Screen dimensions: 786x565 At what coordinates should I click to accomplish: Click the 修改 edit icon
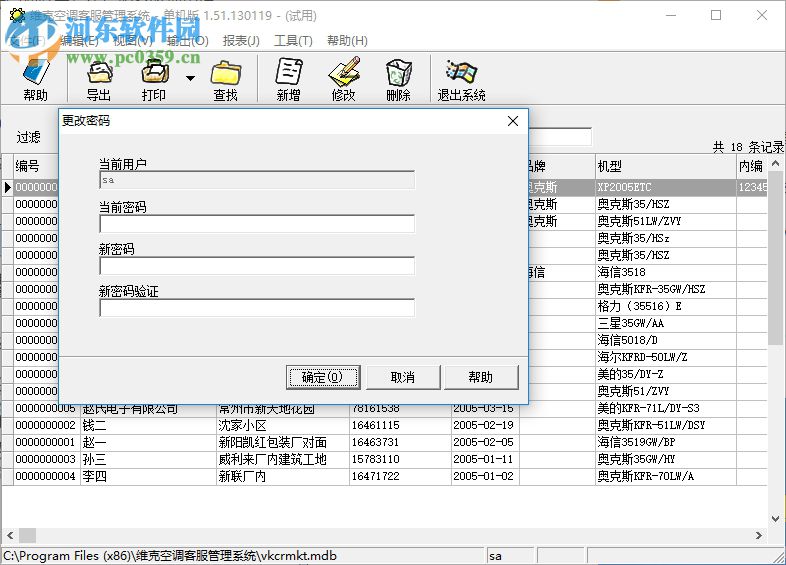(344, 79)
